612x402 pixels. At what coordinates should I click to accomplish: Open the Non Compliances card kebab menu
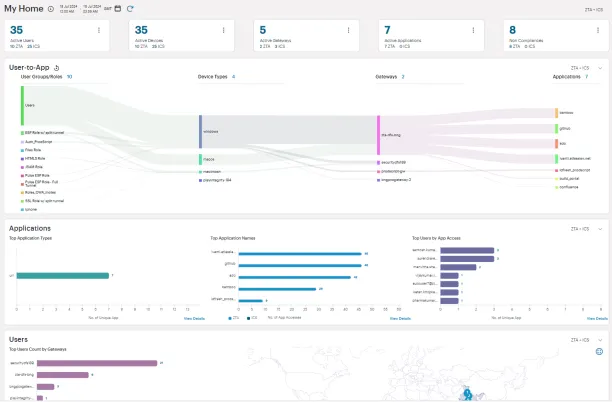(x=598, y=30)
